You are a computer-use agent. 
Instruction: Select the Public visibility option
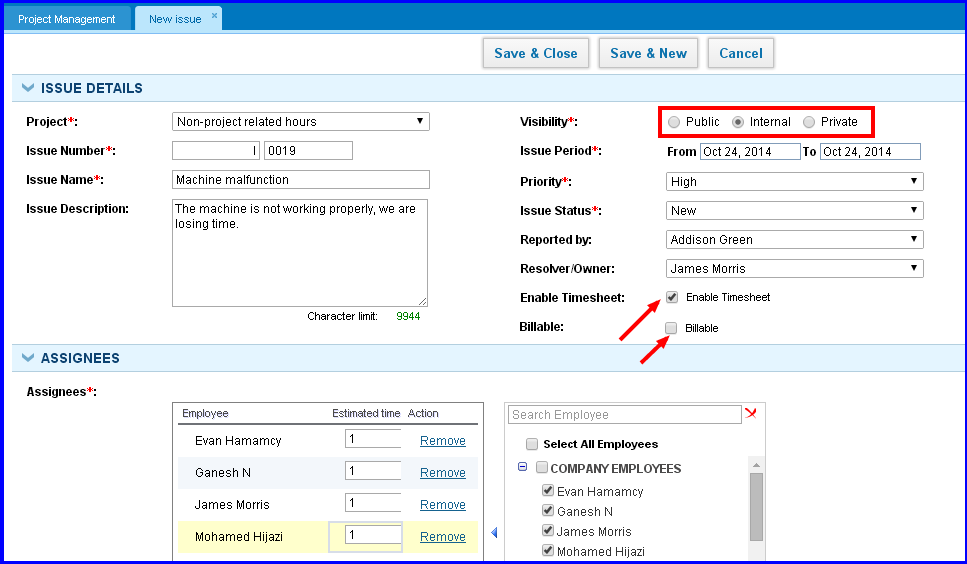tap(674, 122)
